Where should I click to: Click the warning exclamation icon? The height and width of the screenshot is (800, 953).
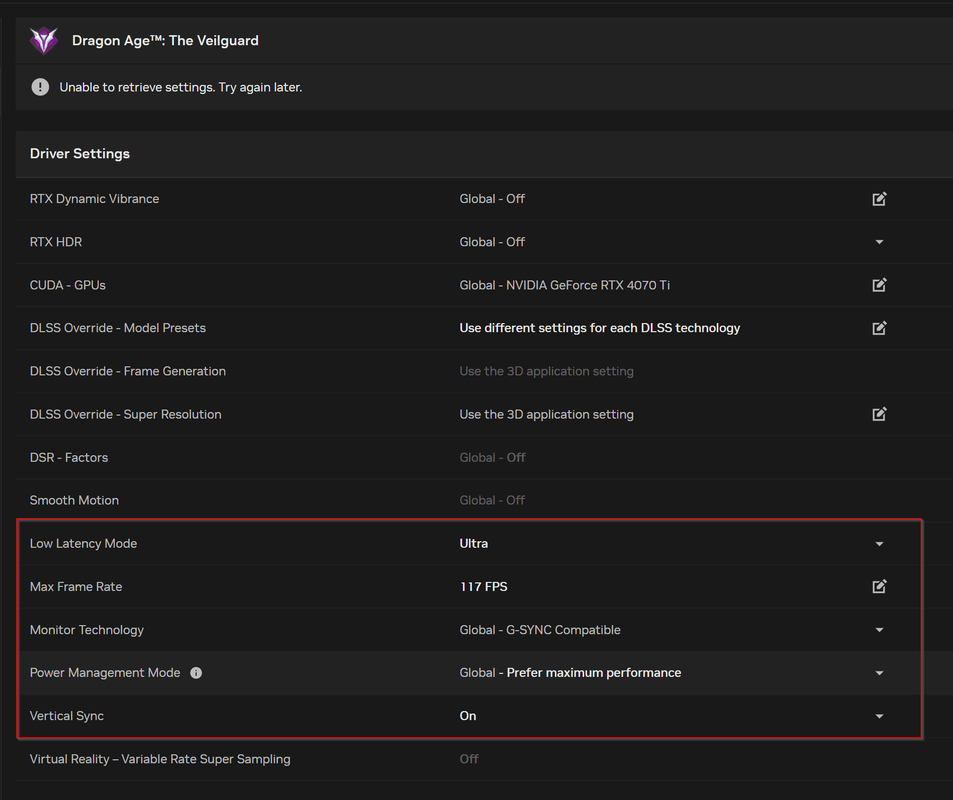pos(40,87)
